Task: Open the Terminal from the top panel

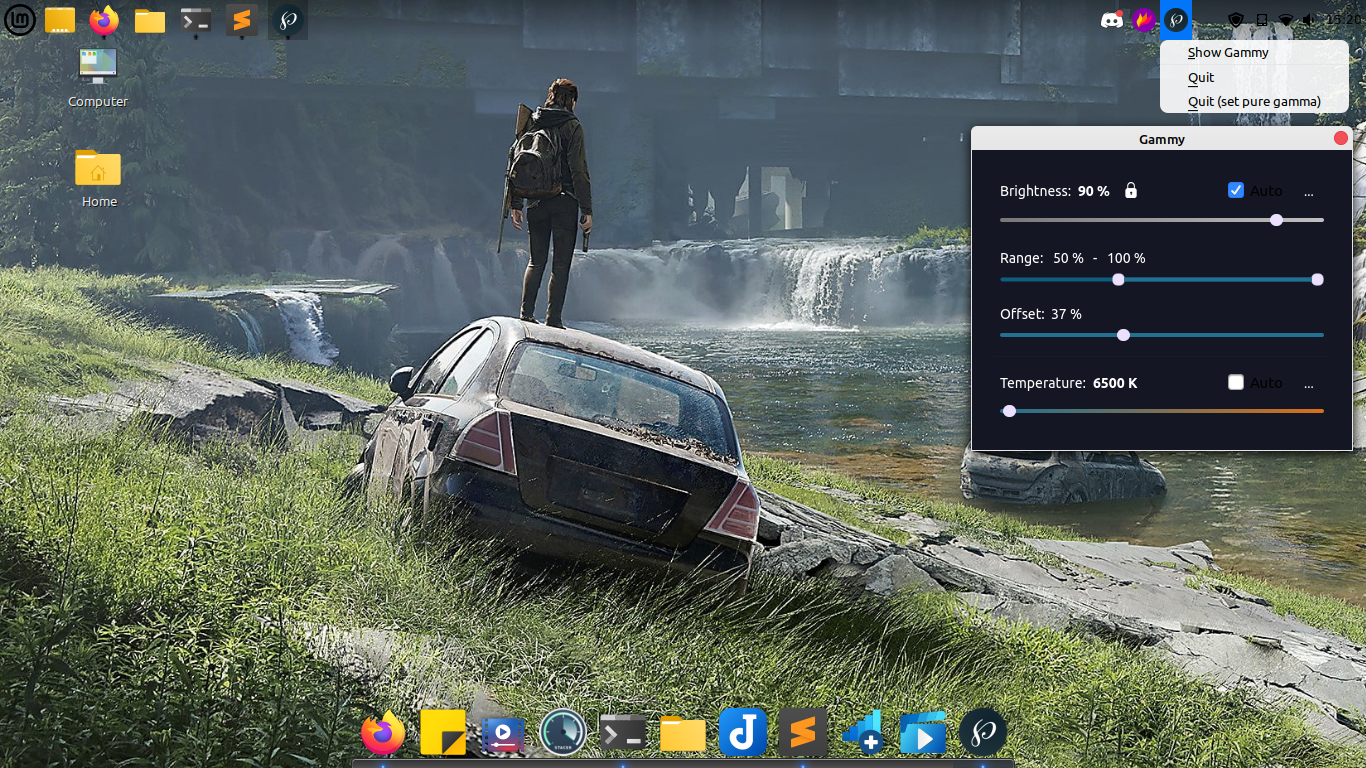Action: (195, 19)
